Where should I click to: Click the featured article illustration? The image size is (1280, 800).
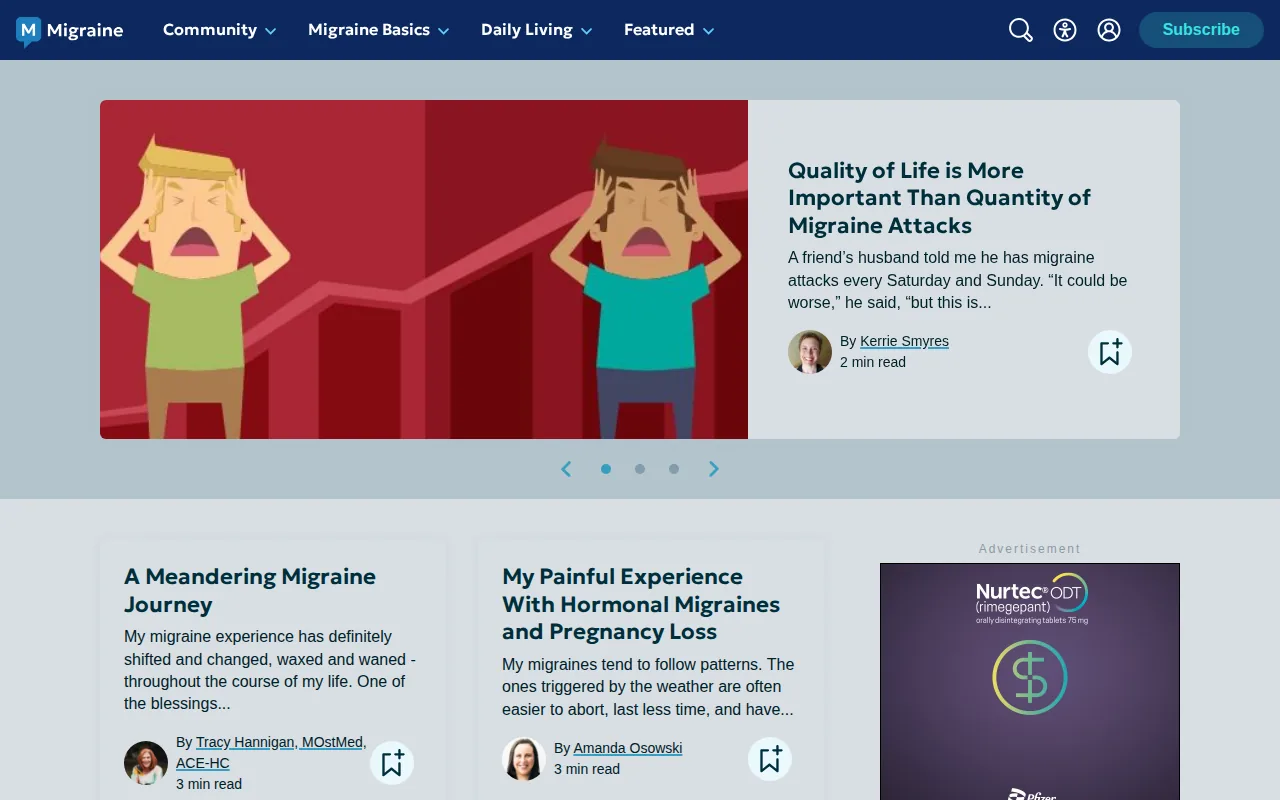point(424,269)
